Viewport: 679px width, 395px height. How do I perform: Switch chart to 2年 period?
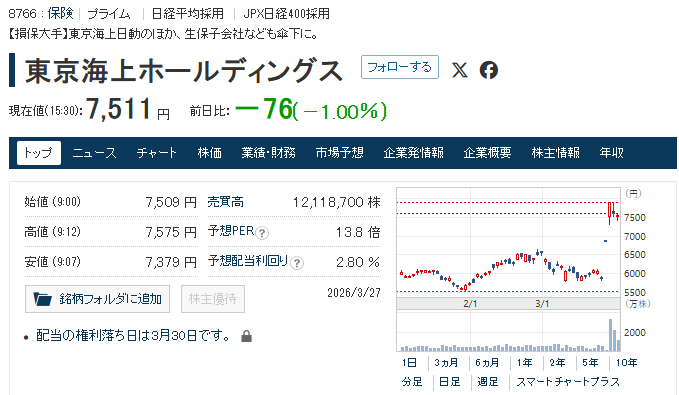tap(557, 363)
